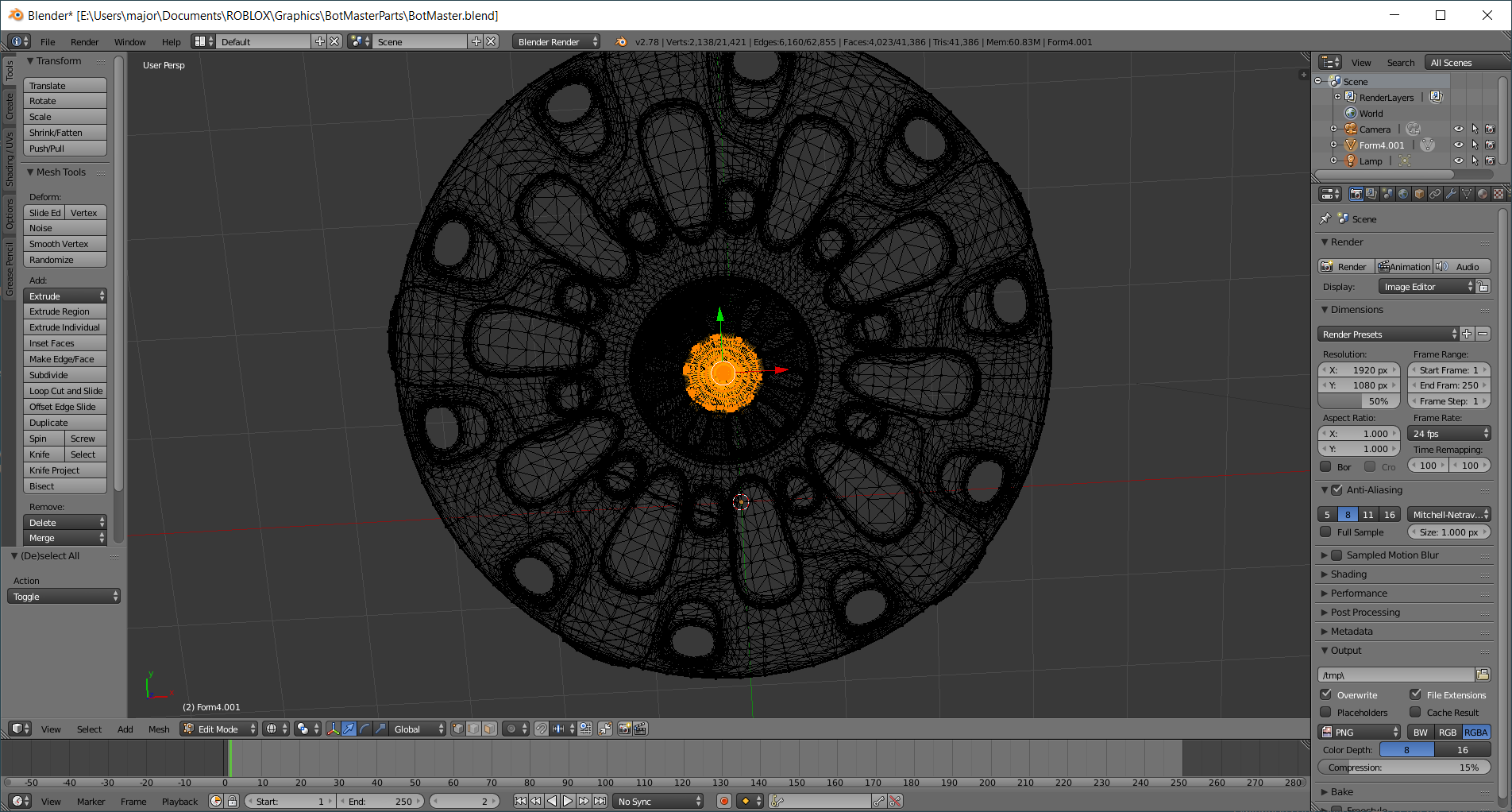Open the PNG file format dropdown
Image resolution: width=1512 pixels, height=812 pixels.
[x=1360, y=732]
